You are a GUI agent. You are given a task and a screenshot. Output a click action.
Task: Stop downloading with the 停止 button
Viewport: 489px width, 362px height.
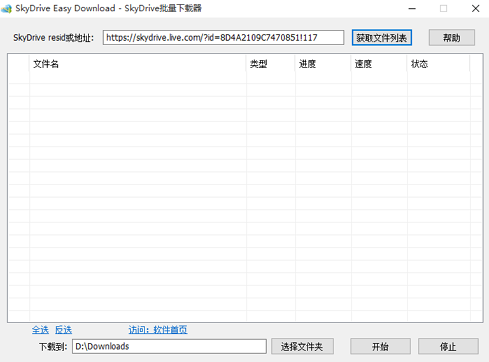pos(448,347)
